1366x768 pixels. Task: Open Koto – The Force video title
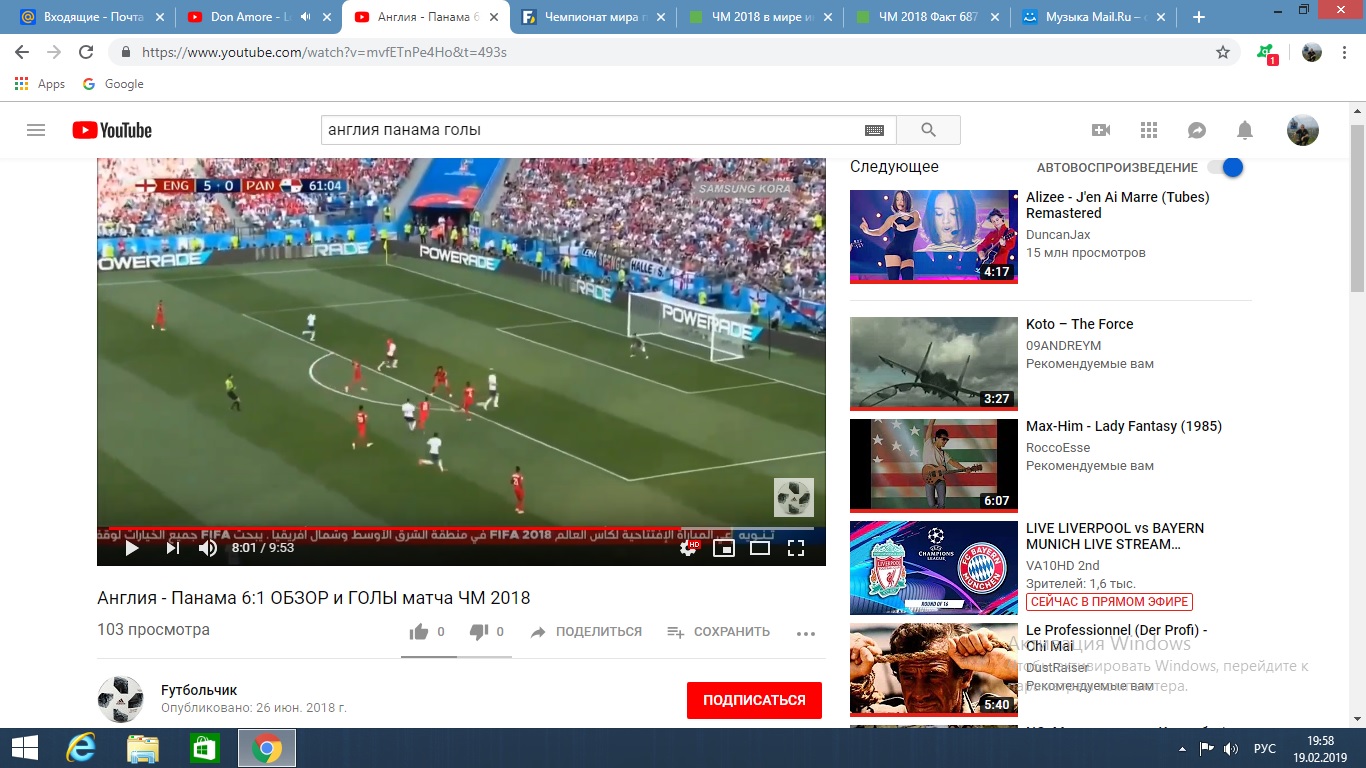(1080, 324)
